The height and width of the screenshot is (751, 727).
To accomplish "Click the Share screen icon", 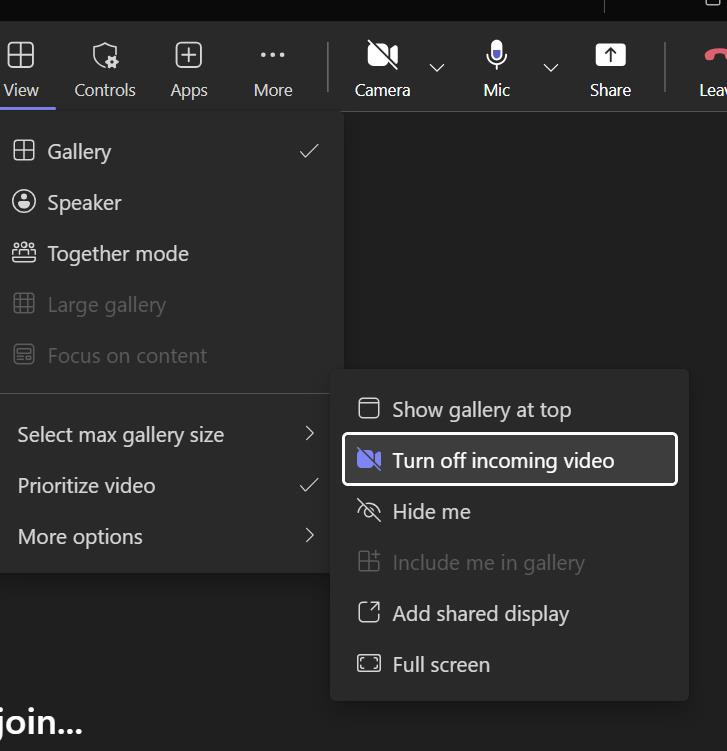I will coord(610,55).
